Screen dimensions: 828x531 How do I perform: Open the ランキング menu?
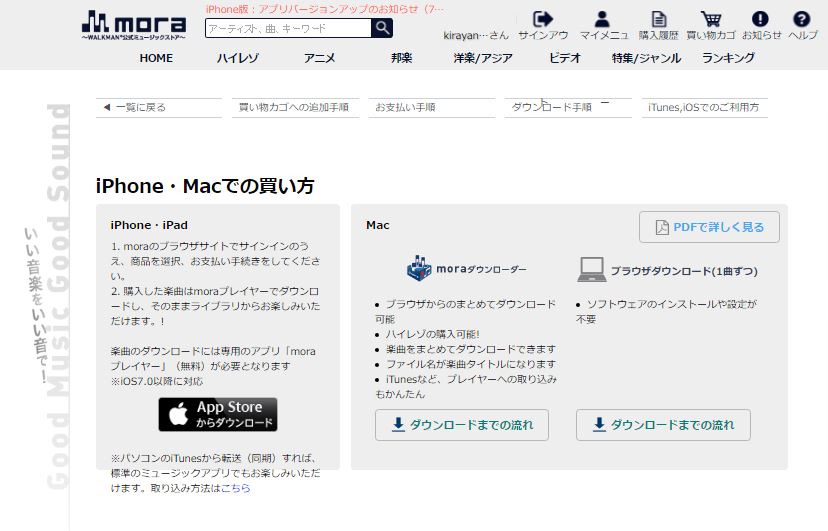click(x=728, y=58)
